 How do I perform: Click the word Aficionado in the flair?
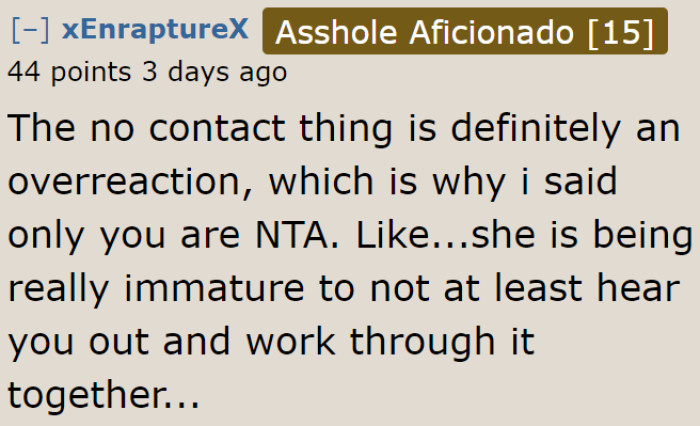pos(492,33)
